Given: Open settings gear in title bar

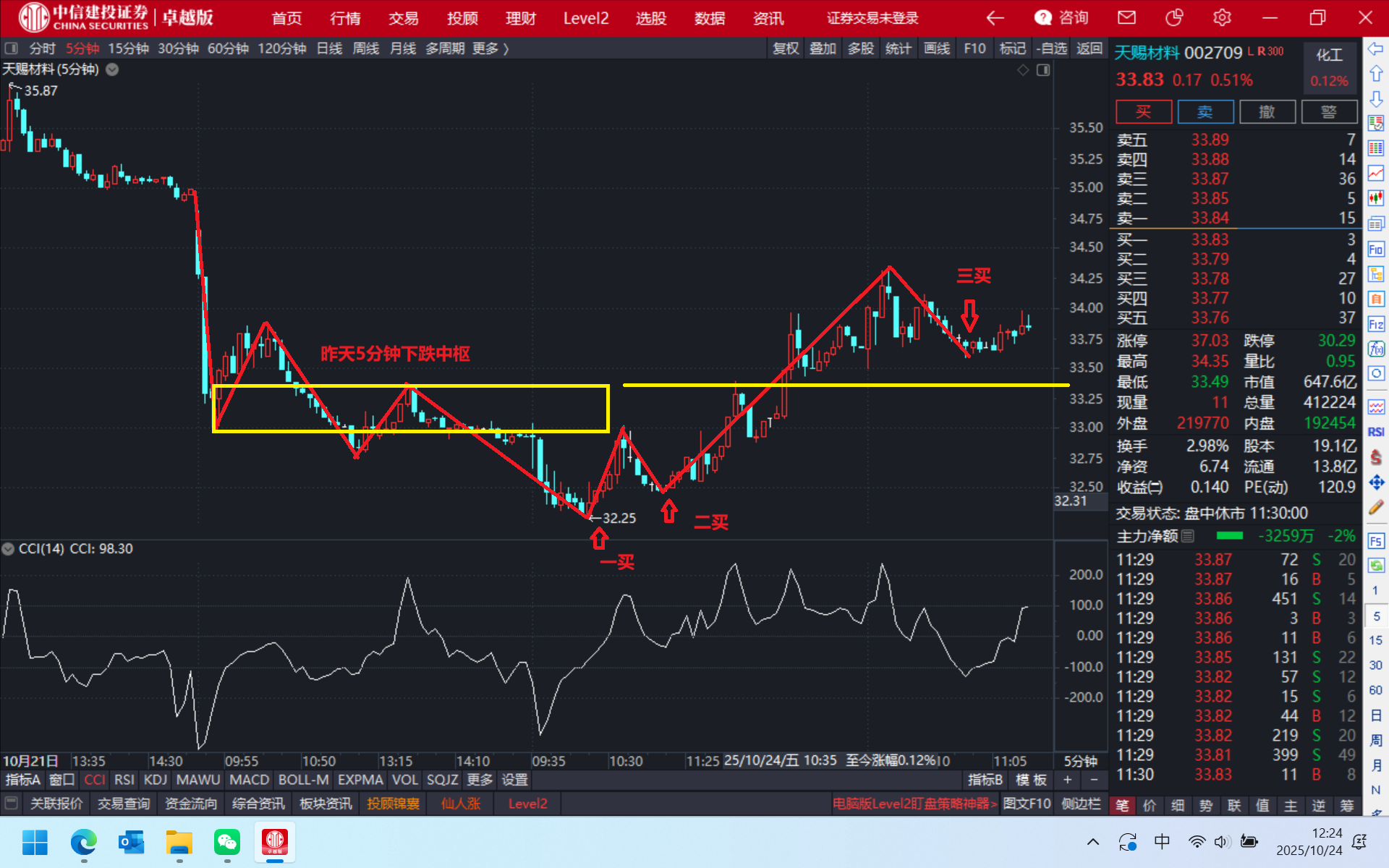Looking at the screenshot, I should (1222, 17).
